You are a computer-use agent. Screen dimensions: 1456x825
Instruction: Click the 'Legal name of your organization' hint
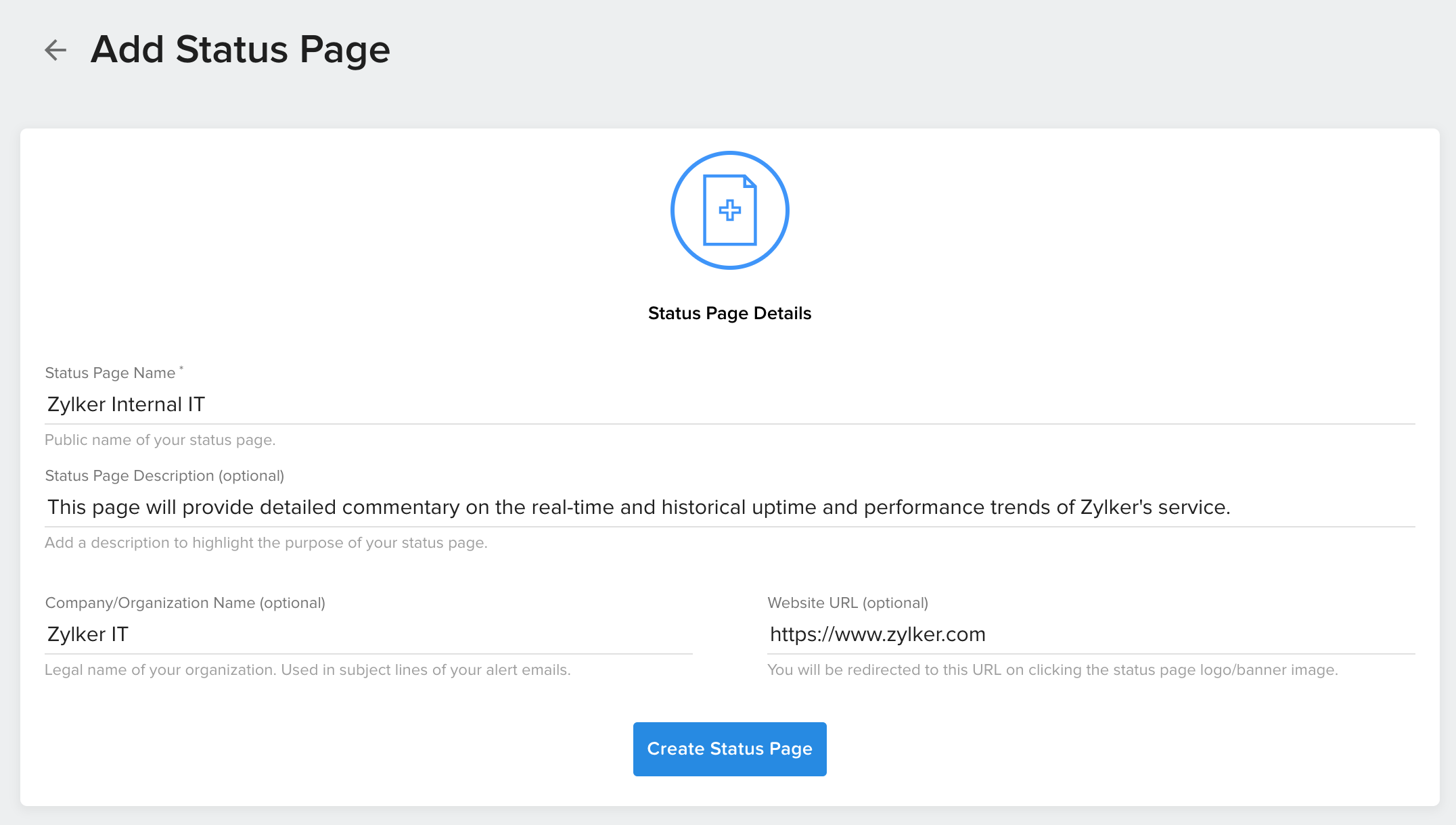click(307, 669)
